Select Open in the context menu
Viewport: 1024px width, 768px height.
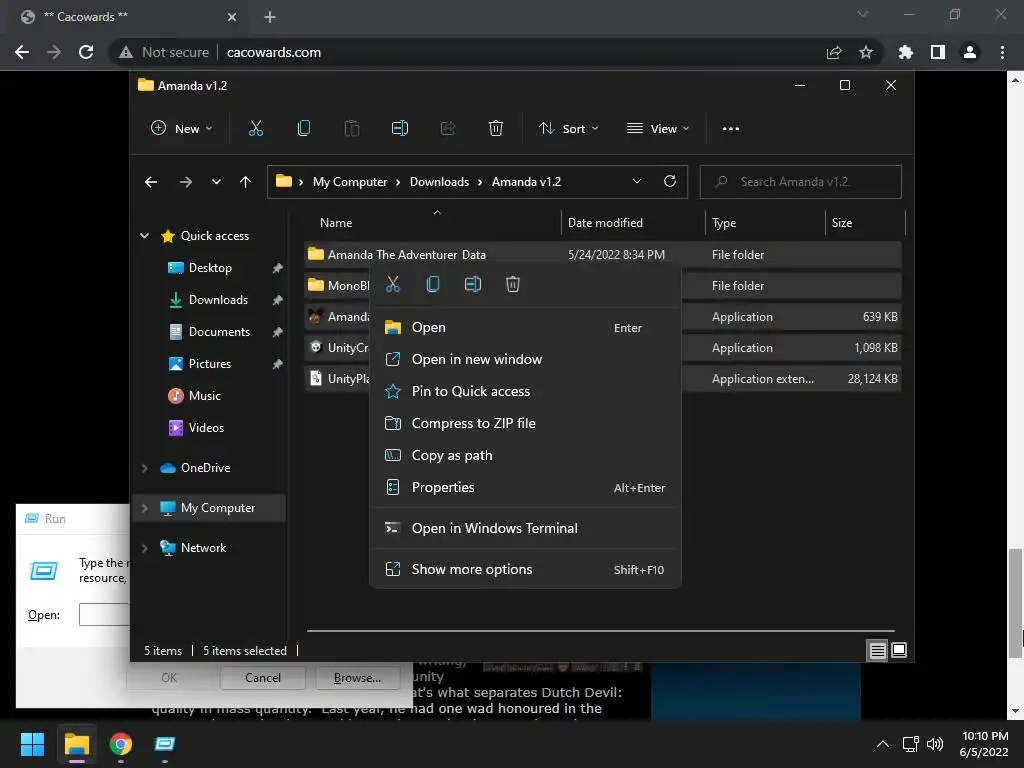[525, 328]
